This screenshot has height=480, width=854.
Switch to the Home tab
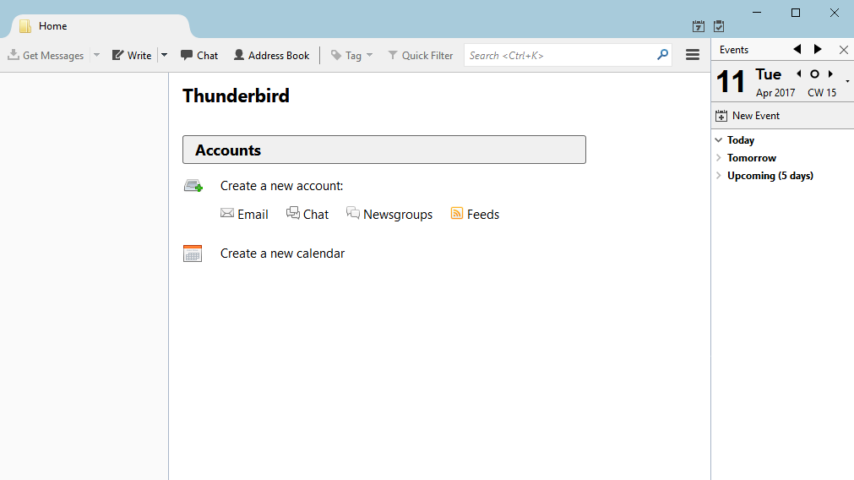tap(101, 26)
